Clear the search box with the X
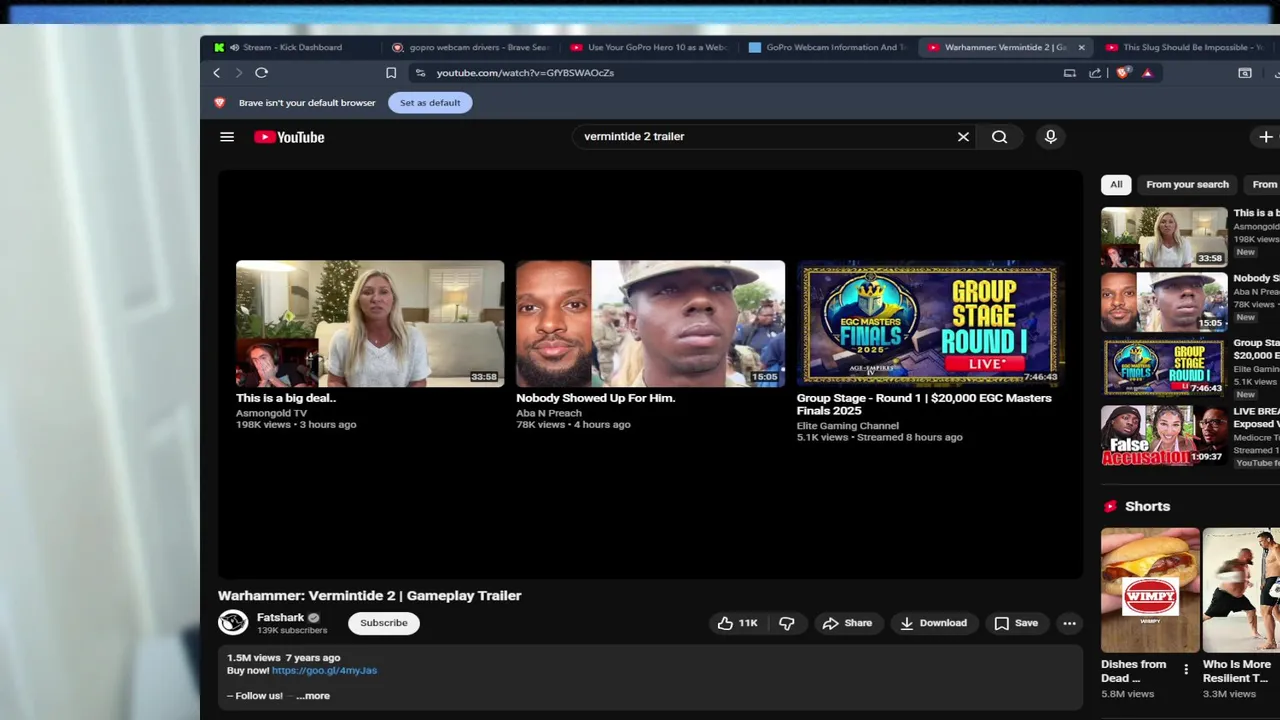 963,137
